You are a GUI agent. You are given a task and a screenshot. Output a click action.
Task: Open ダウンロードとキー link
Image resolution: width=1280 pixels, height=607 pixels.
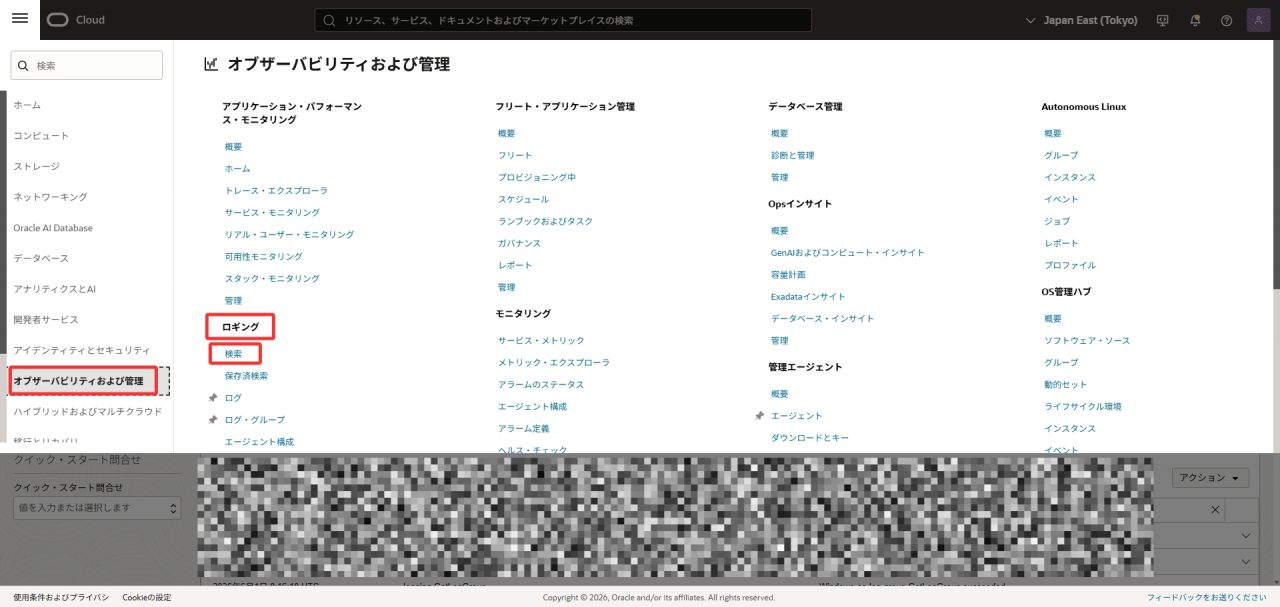810,438
